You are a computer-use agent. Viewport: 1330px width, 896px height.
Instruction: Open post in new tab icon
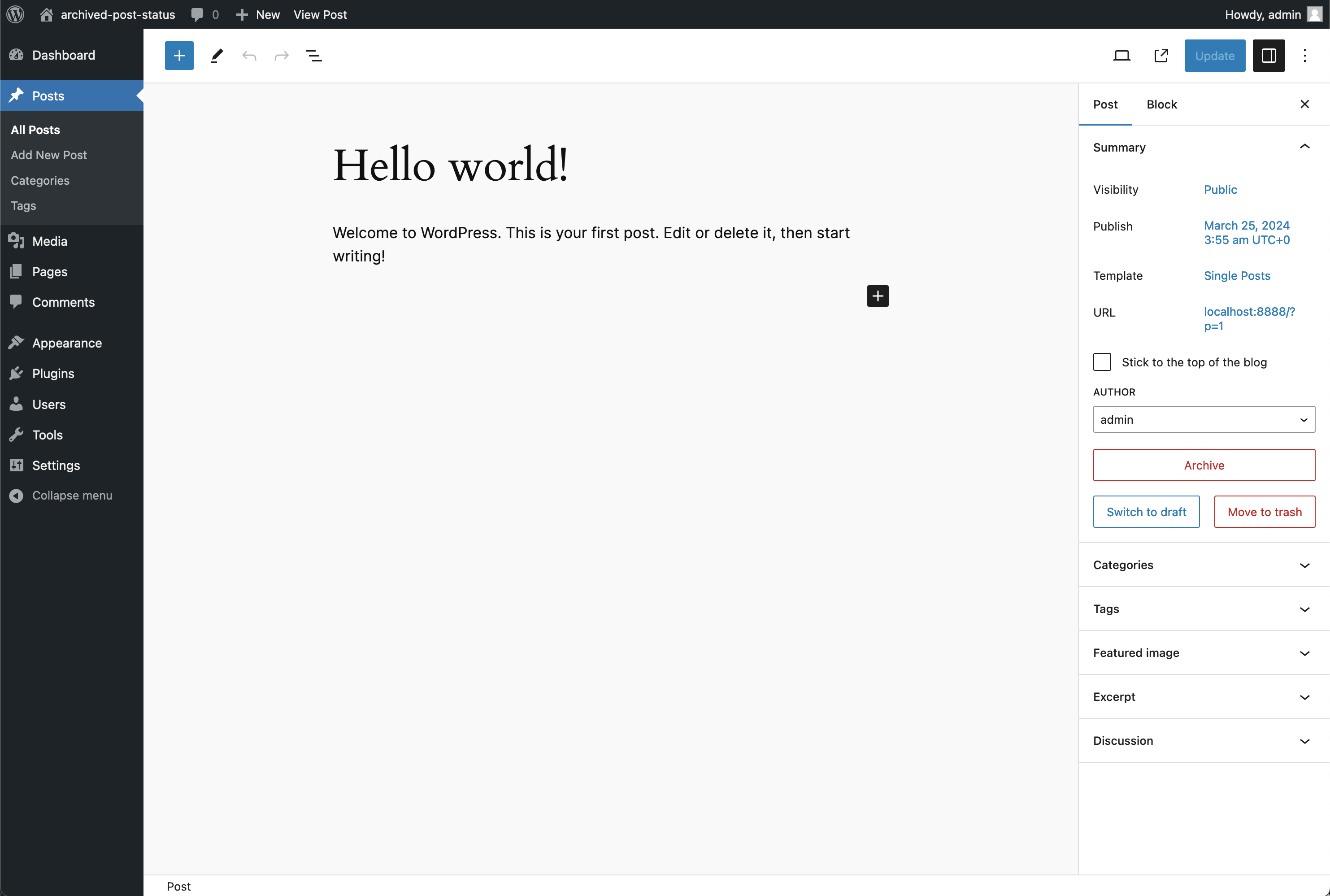point(1161,56)
